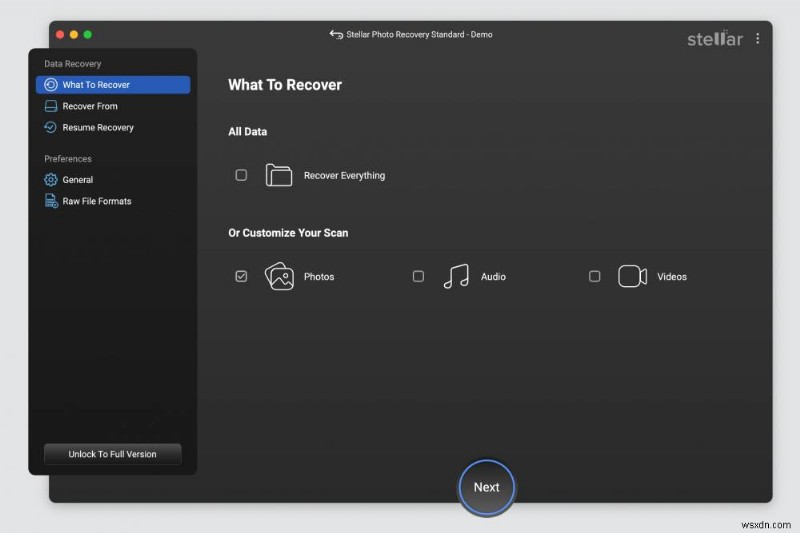This screenshot has width=800, height=533.
Task: Tick the Audio checkbox
Action: 418,276
